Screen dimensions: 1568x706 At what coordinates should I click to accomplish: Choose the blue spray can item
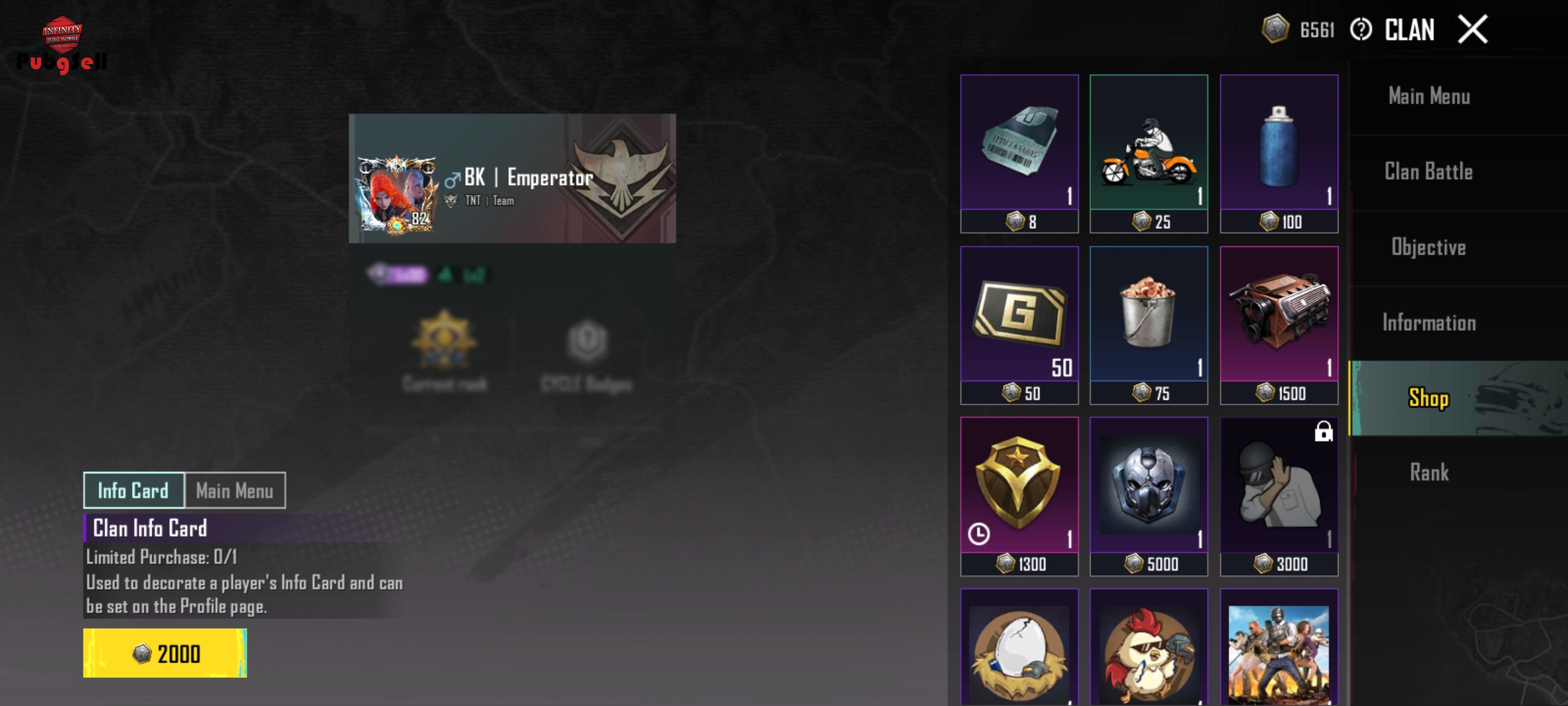pos(1279,154)
